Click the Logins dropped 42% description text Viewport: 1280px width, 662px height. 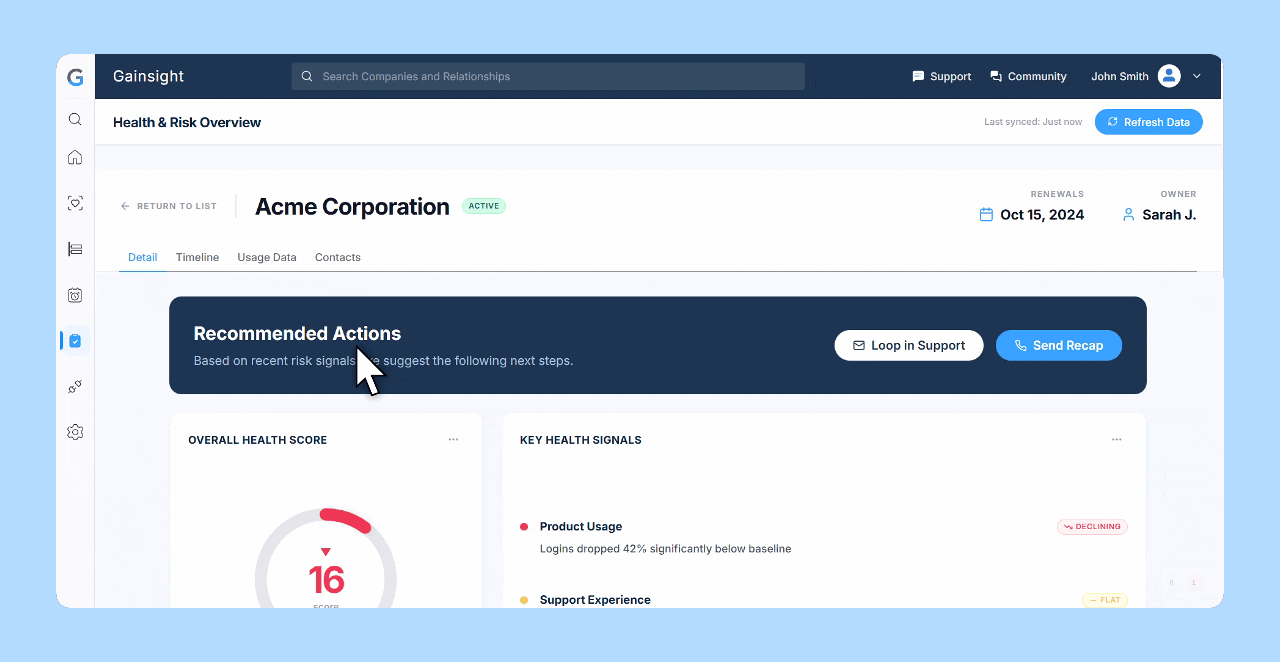[665, 548]
